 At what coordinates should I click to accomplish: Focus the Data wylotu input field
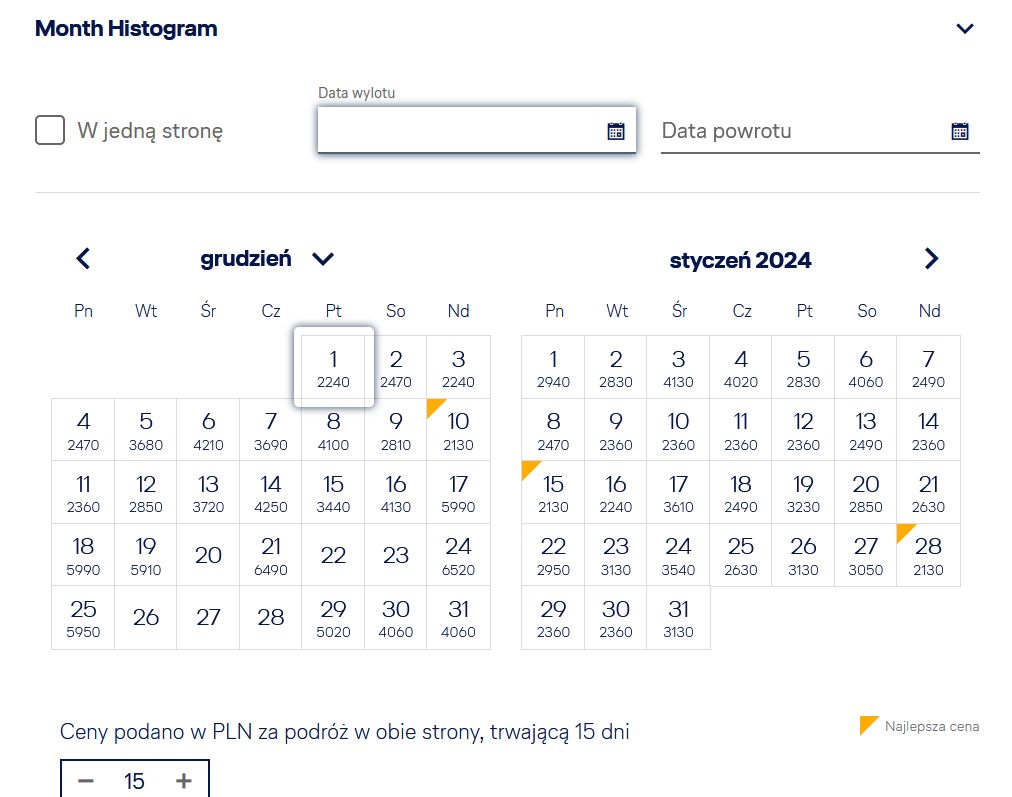pyautogui.click(x=476, y=130)
